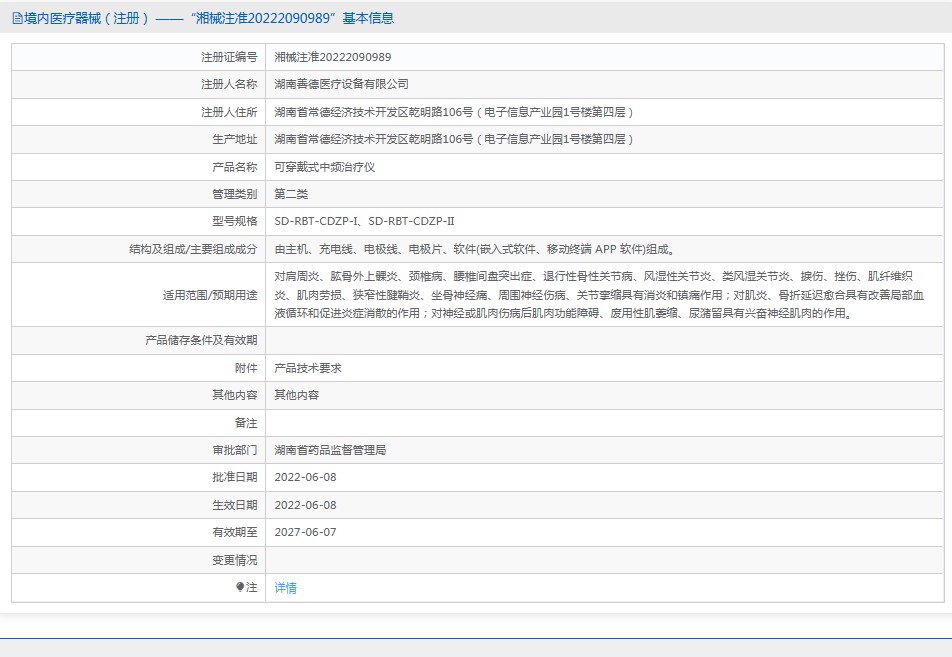Viewport: 952px width, 657px height.
Task: Click registration number 湘械注准20222090989 in table
Action: coord(333,57)
